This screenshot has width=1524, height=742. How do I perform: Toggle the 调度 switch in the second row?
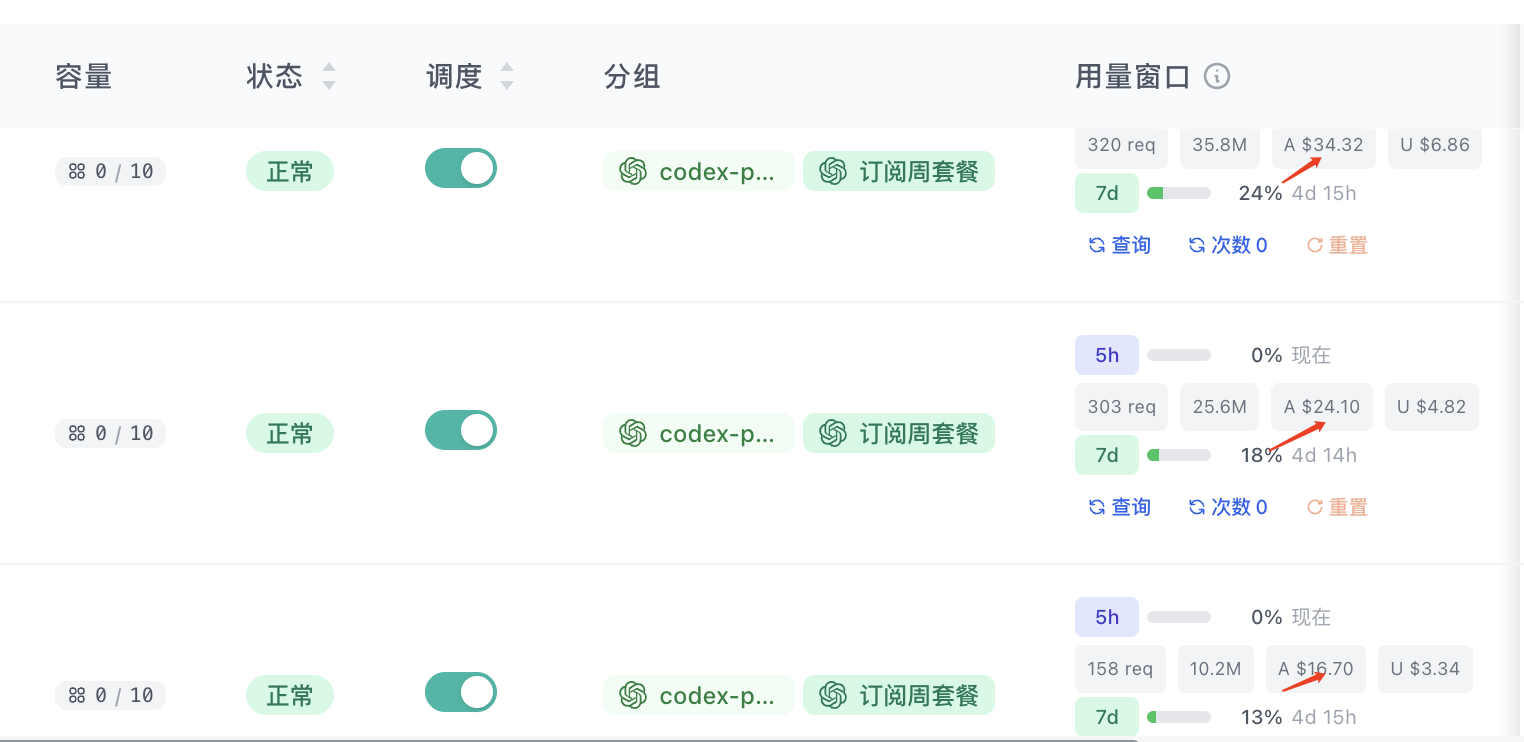click(x=461, y=430)
